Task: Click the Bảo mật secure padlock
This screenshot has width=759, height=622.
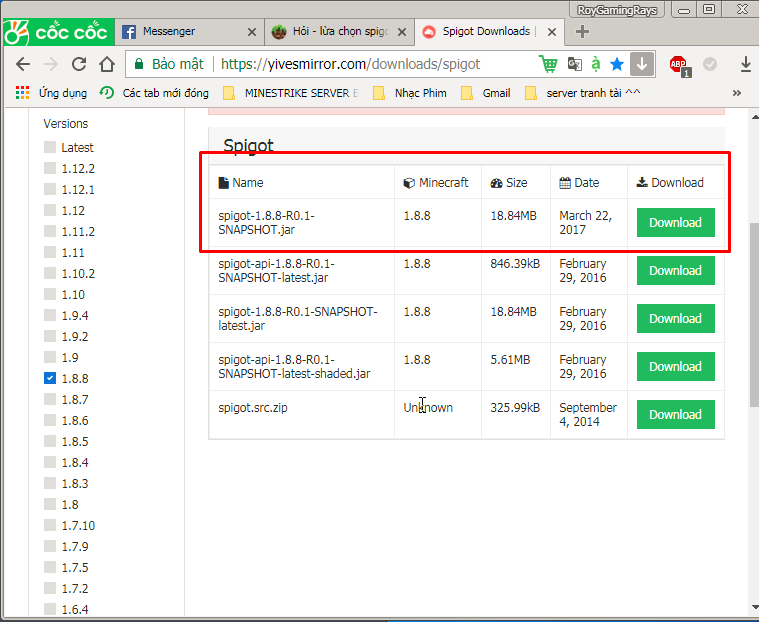Action: point(139,64)
